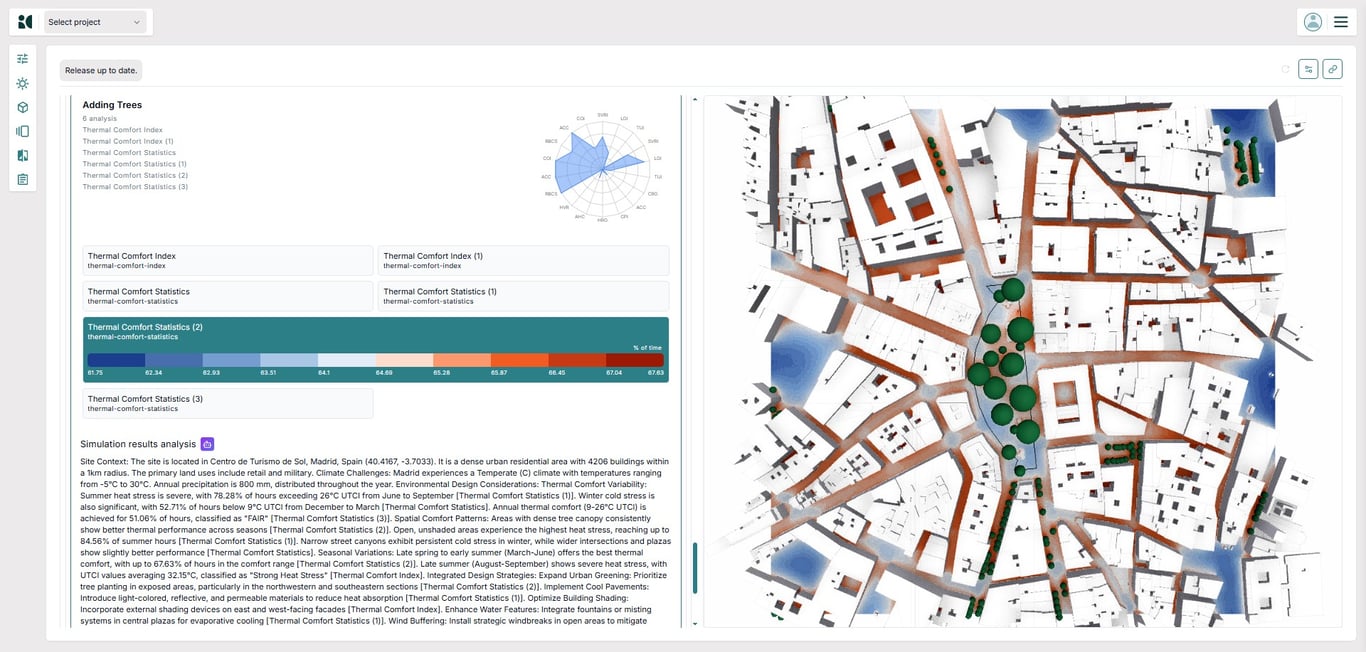Click the app logo in top-left
Image resolution: width=1366 pixels, height=652 pixels.
25,22
